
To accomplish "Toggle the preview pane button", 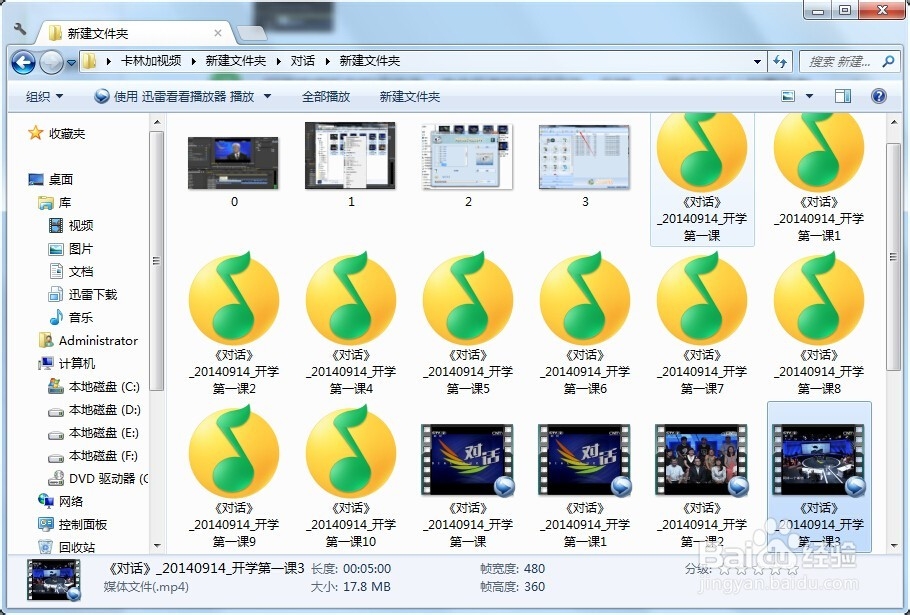I will point(842,96).
